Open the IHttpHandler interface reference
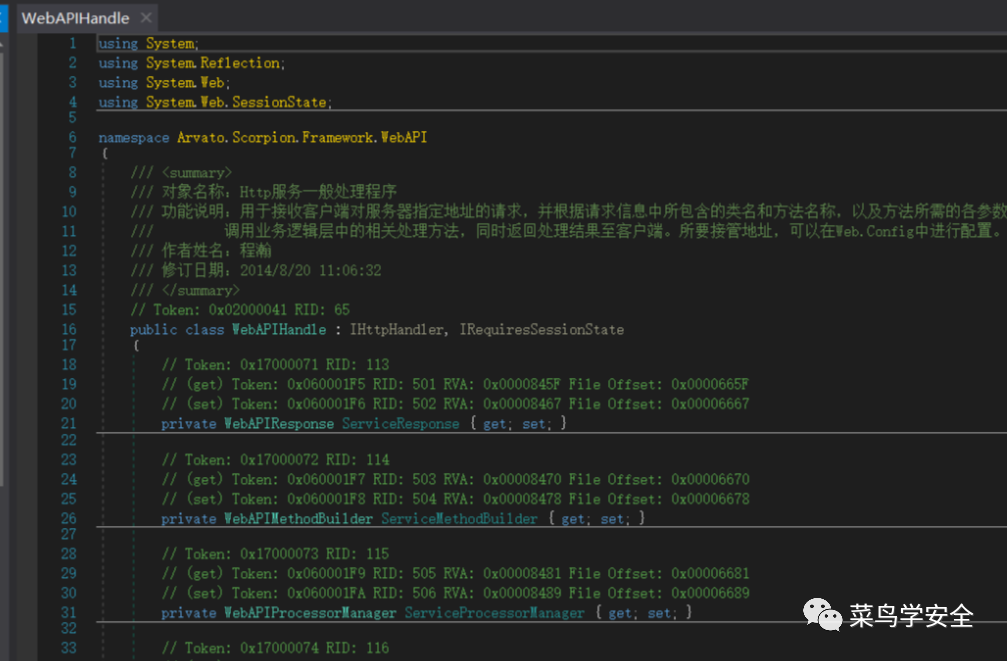Viewport: 1007px width, 661px height. point(396,330)
